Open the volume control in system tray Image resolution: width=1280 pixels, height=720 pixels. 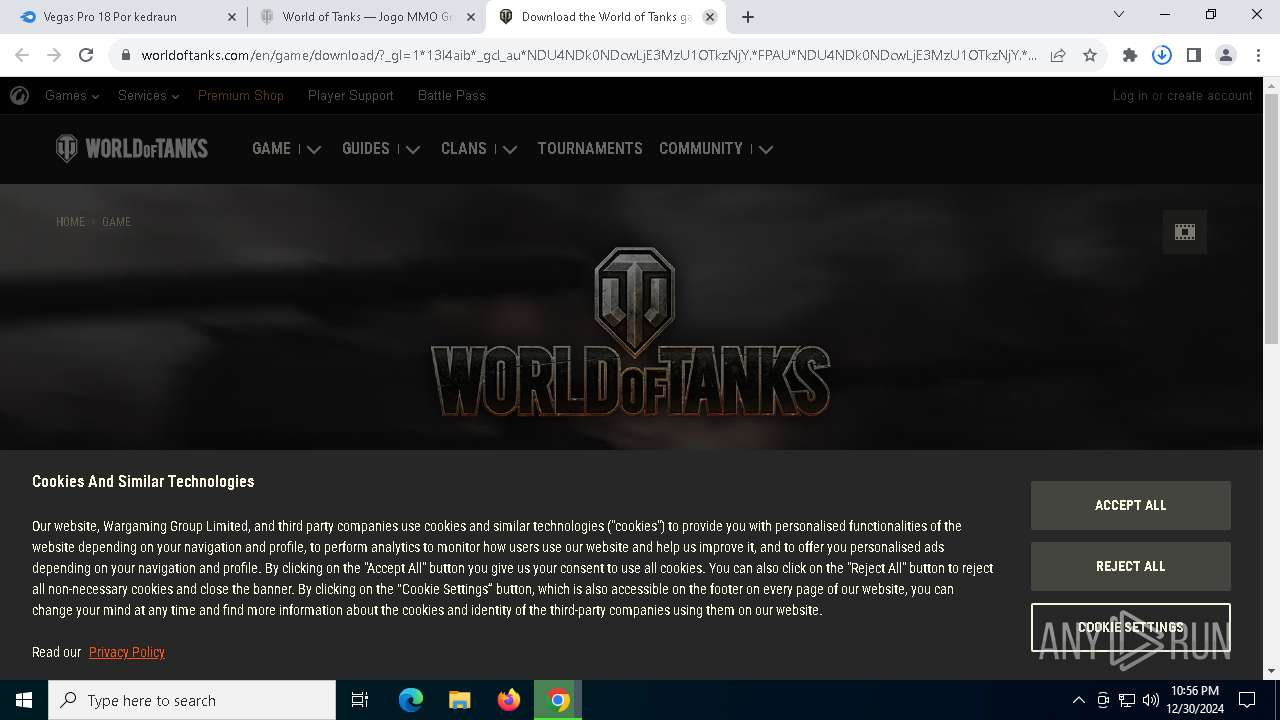[x=1151, y=700]
